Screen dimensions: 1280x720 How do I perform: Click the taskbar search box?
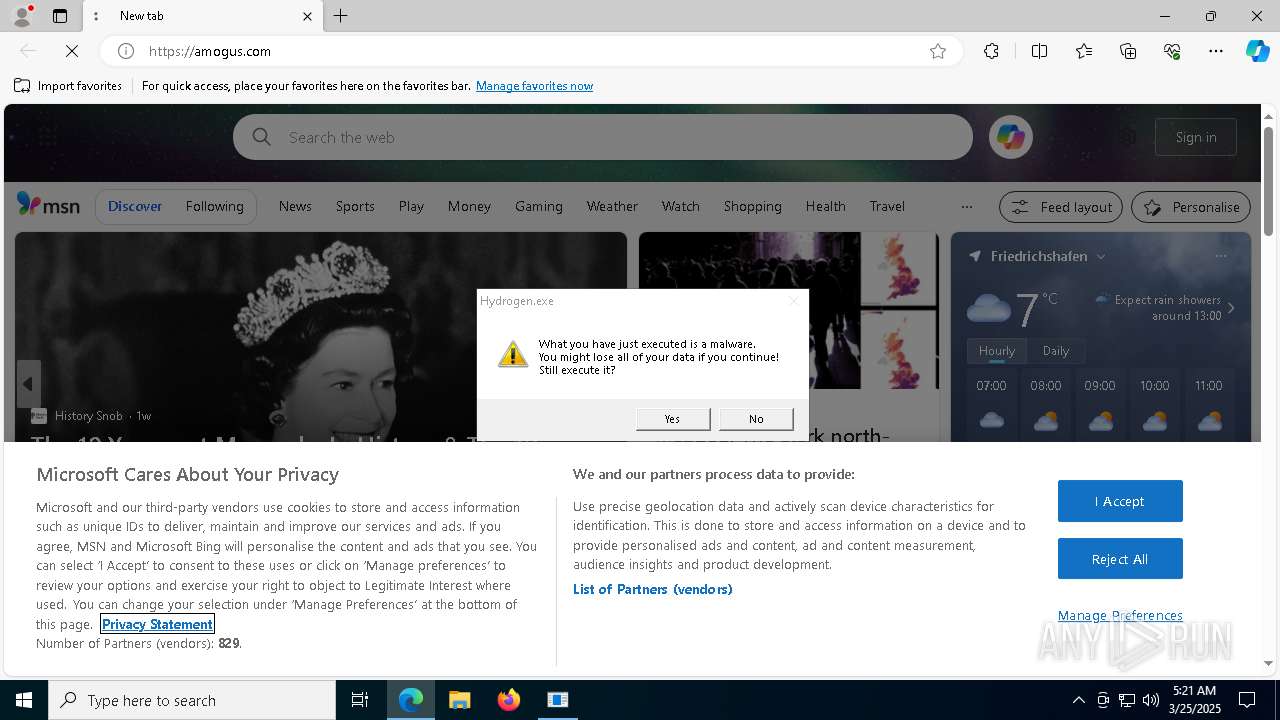pyautogui.click(x=192, y=700)
